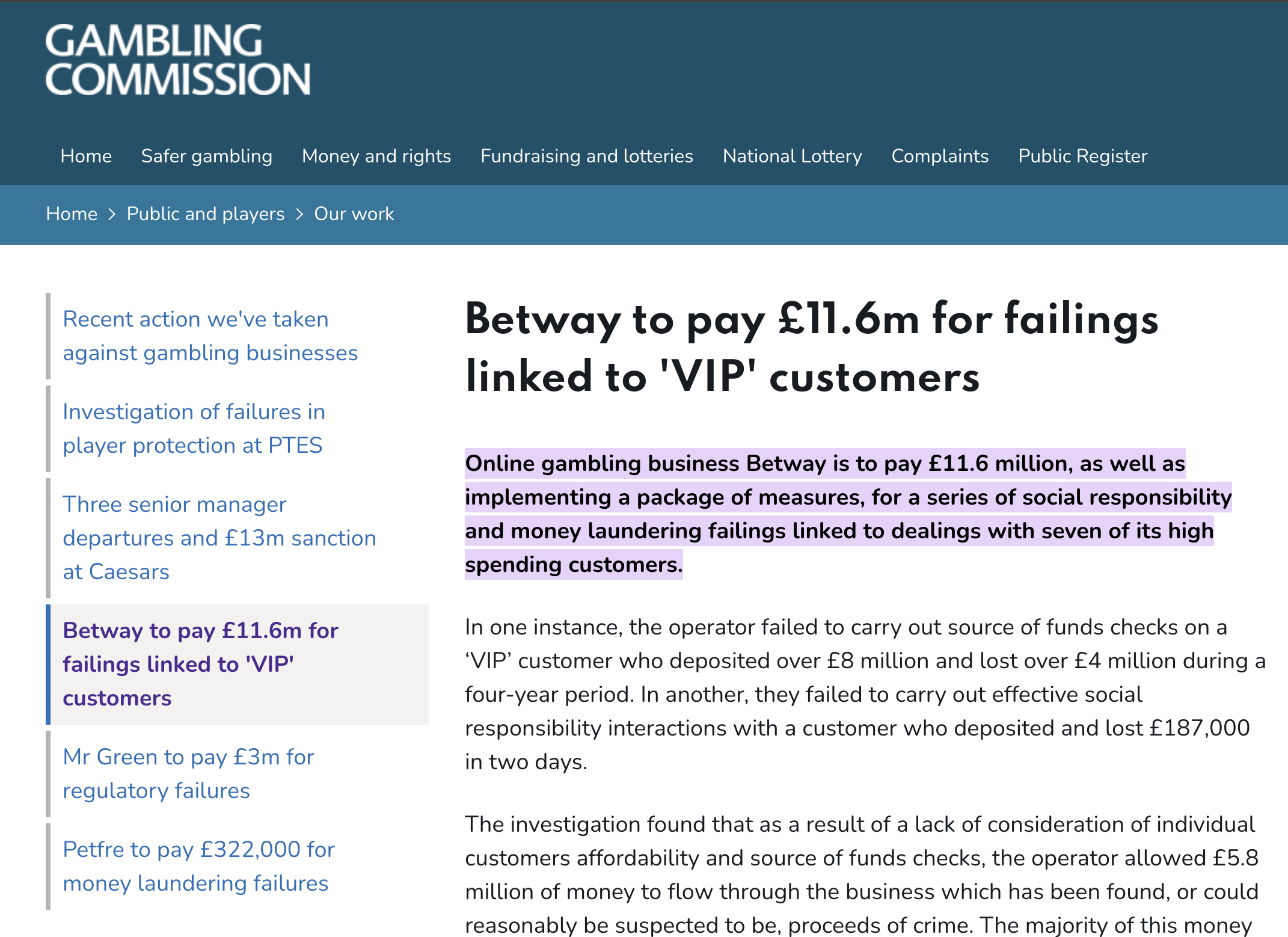Open Investigation of failures at PTES link
Image resolution: width=1288 pixels, height=937 pixels.
pos(194,428)
